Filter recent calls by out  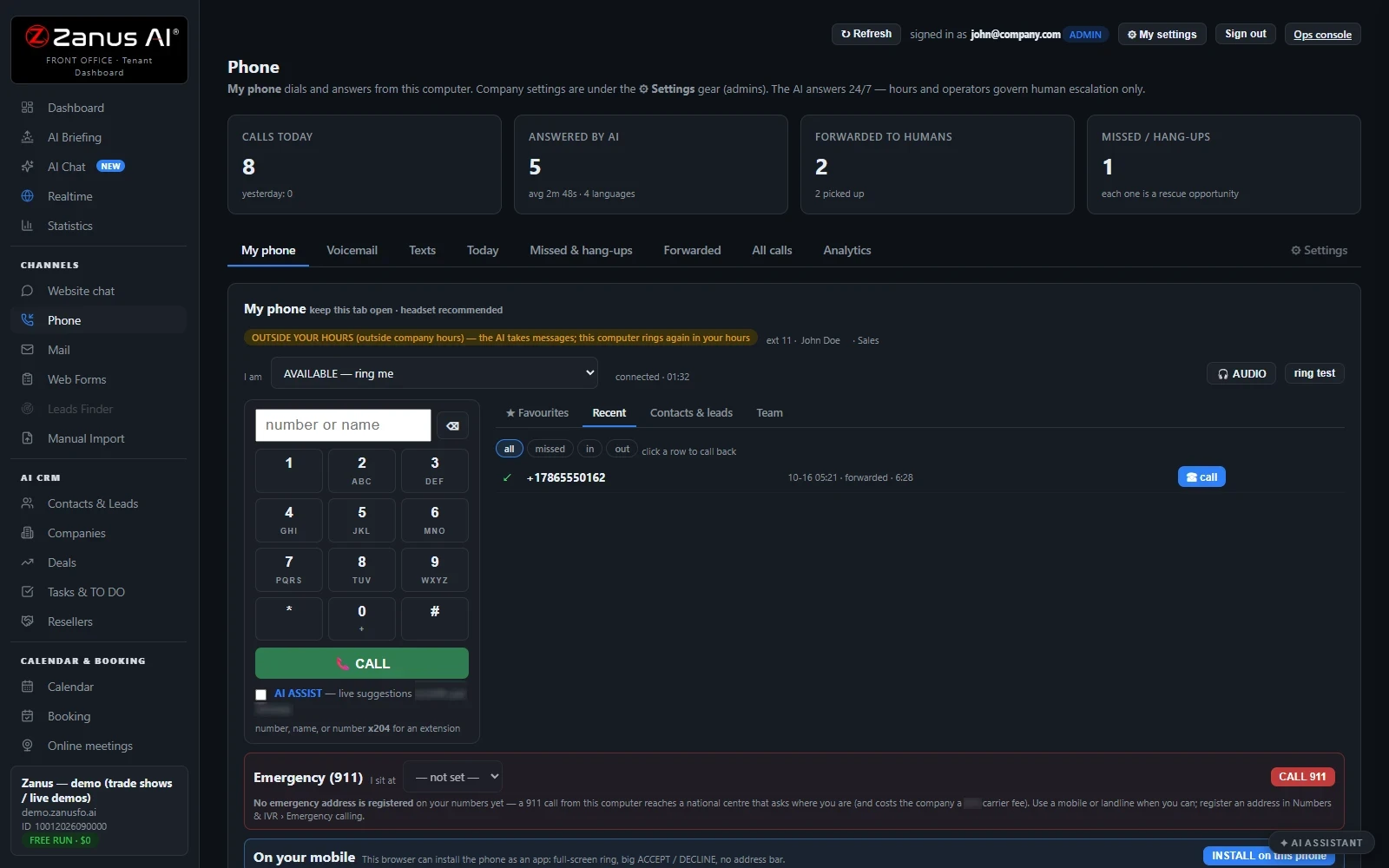pos(622,449)
